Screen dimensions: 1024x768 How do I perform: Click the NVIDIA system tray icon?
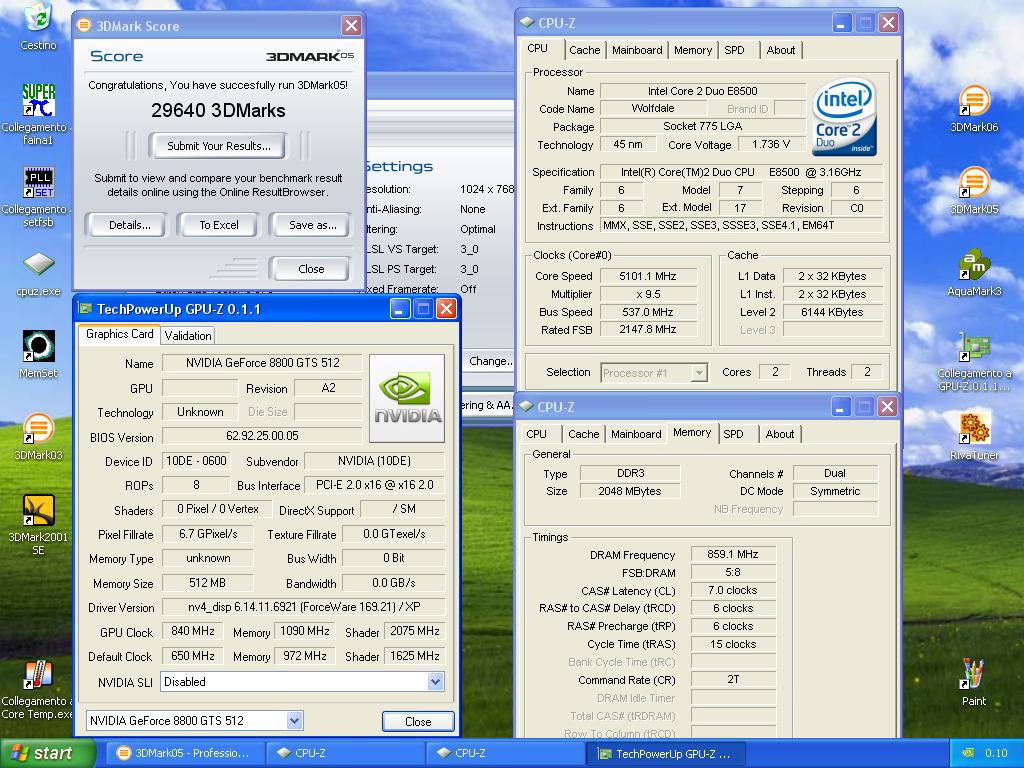(x=968, y=753)
